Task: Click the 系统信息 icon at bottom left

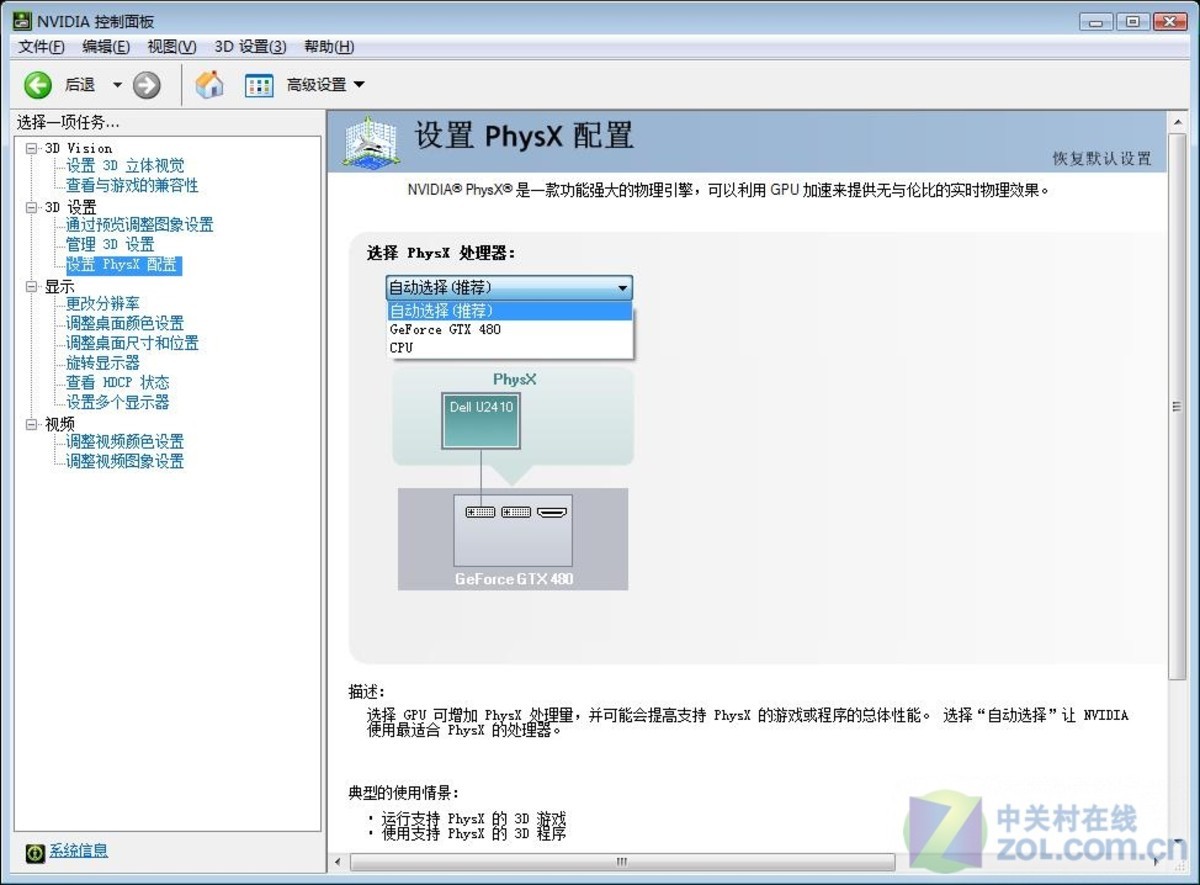Action: [x=35, y=852]
